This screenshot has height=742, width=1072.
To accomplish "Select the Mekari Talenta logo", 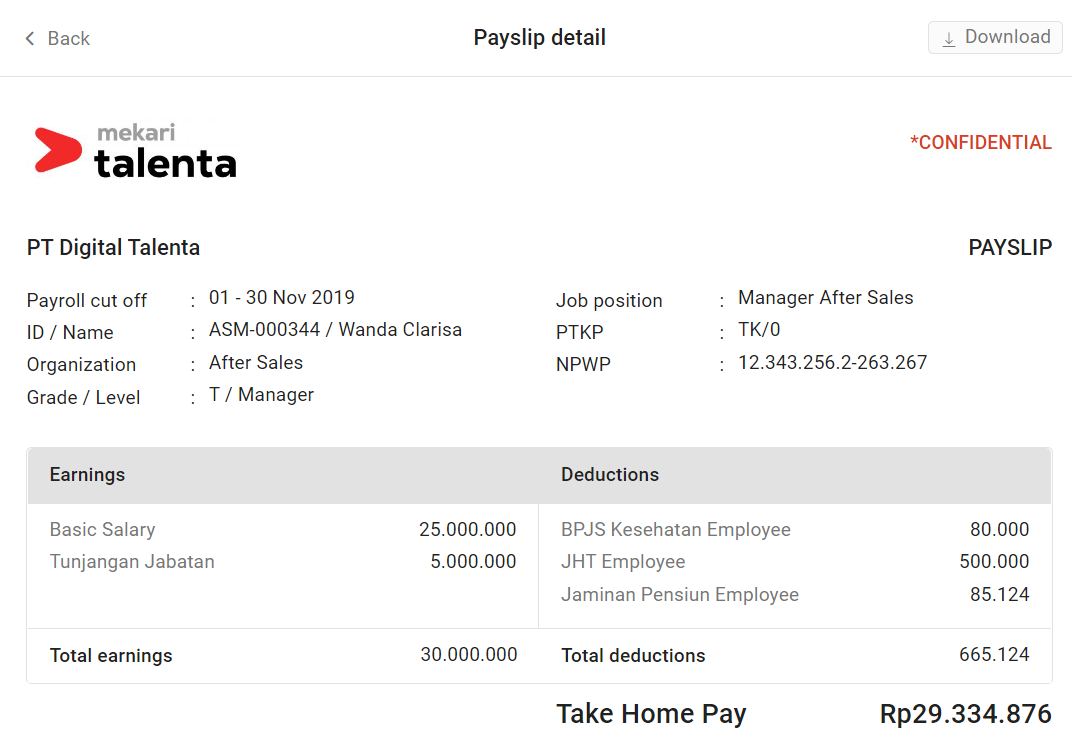I will [x=135, y=149].
